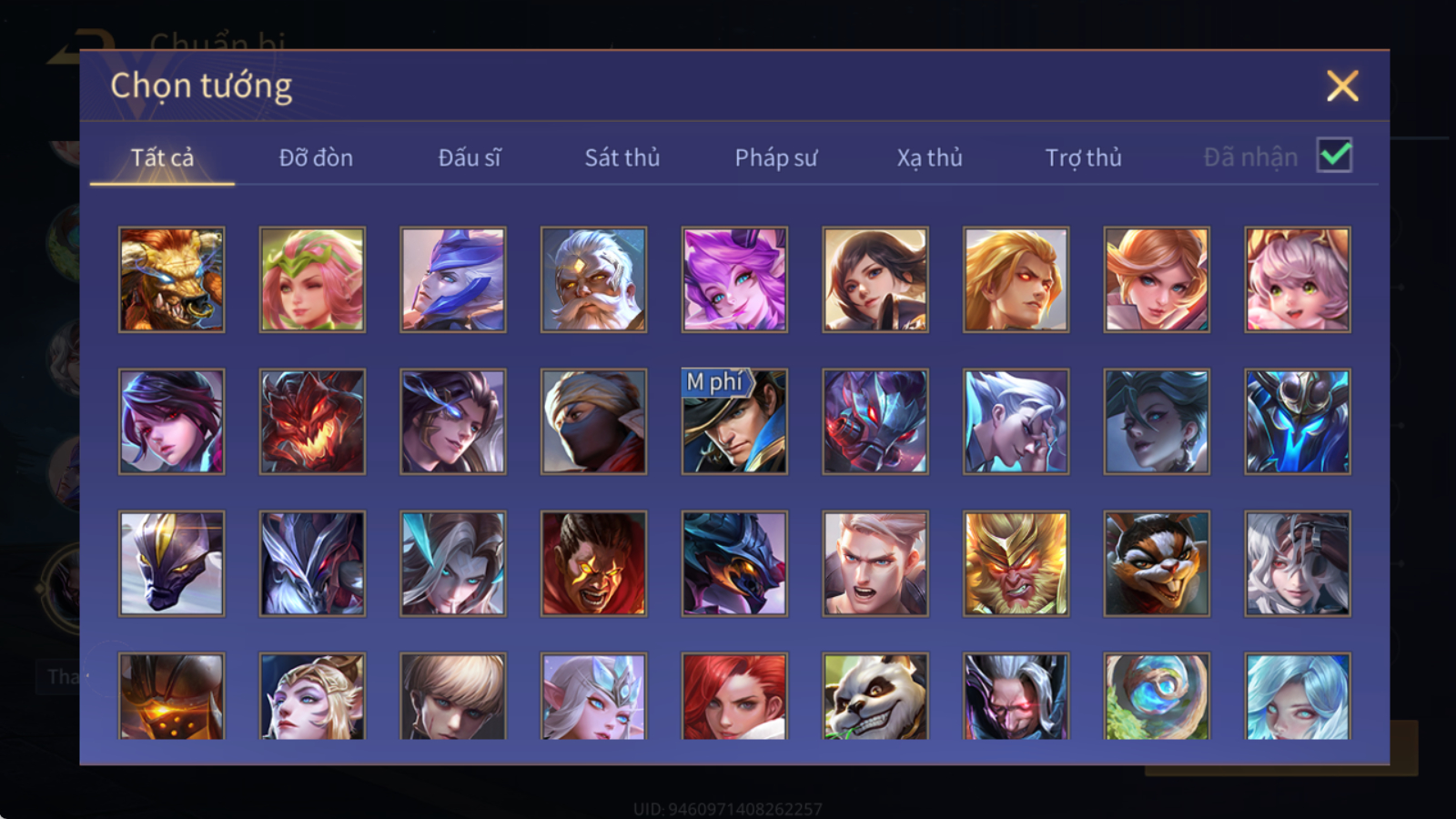Select the golden bull-headed hero portrait
The image size is (1456, 819).
[x=171, y=279]
